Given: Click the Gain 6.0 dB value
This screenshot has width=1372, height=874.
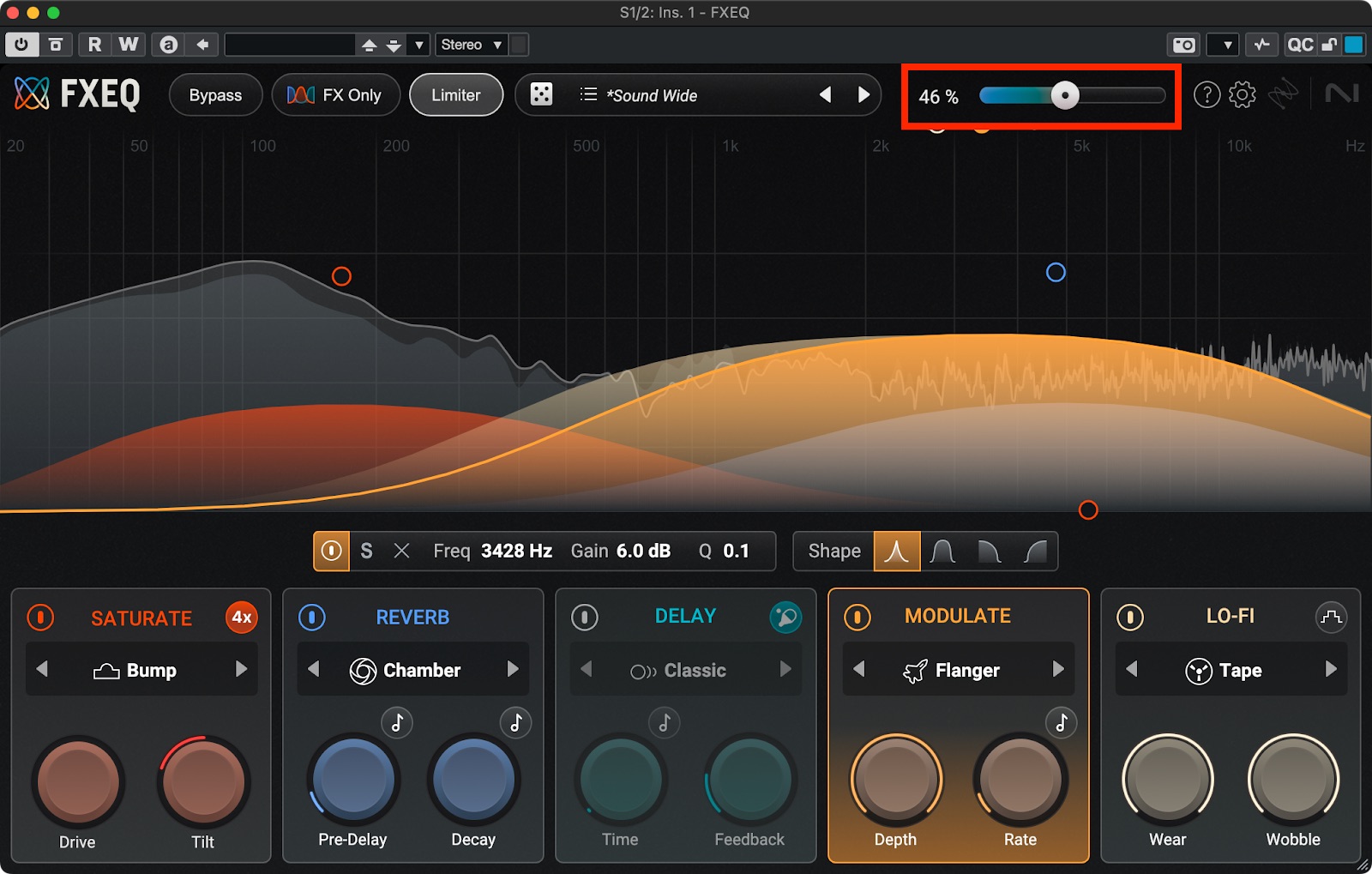Looking at the screenshot, I should [643, 551].
